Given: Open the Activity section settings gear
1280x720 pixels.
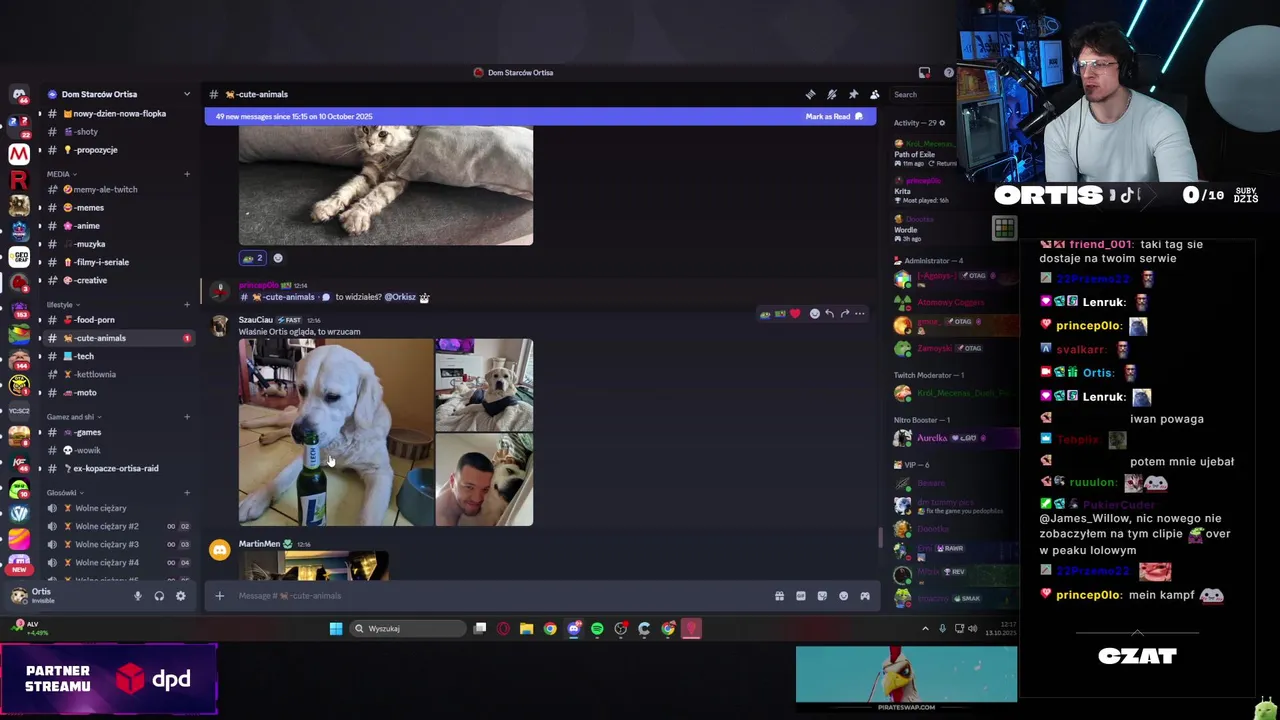Looking at the screenshot, I should (x=941, y=123).
